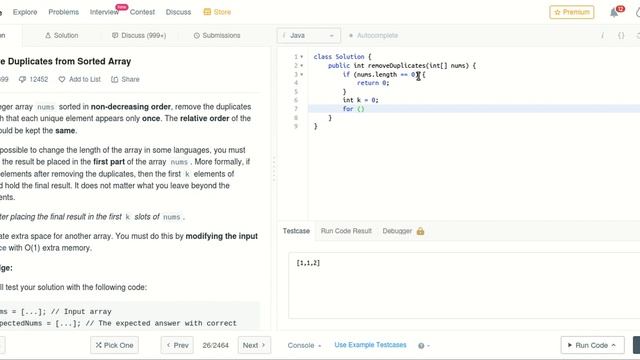Go to the Problems page

(64, 12)
